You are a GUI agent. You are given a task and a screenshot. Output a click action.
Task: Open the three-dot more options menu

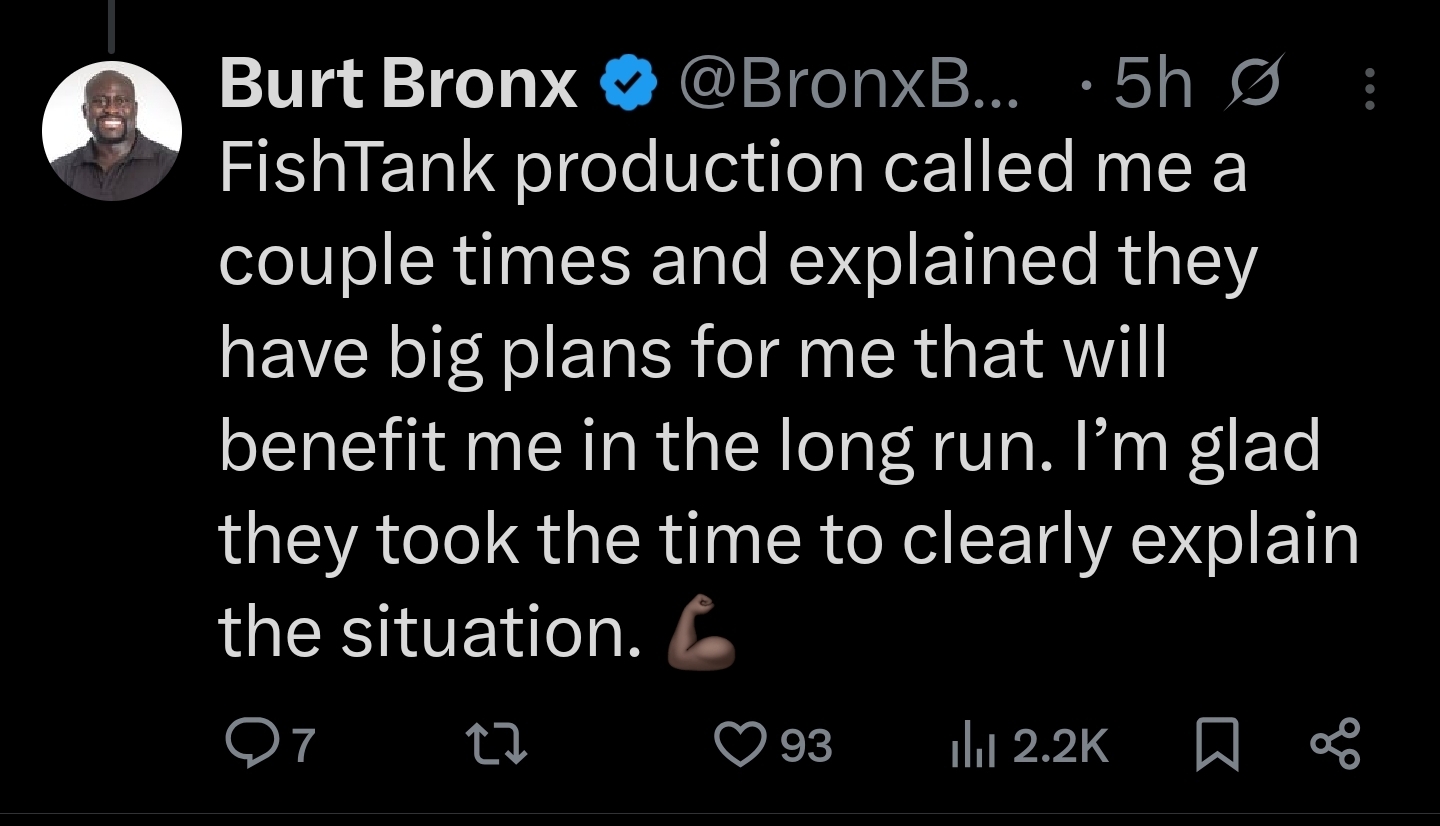click(x=1370, y=86)
